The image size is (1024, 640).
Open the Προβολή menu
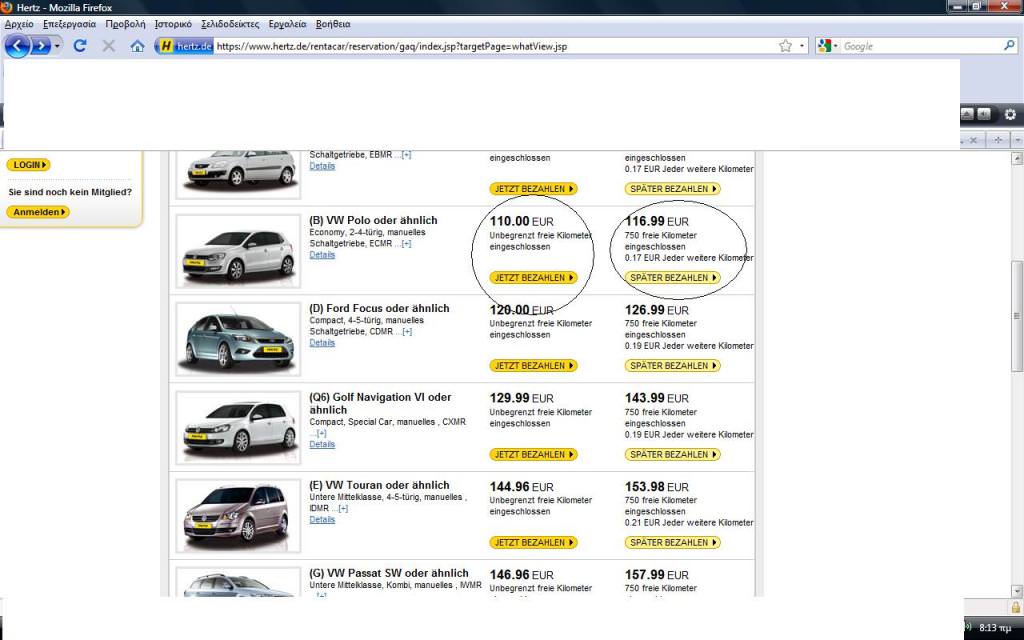tap(125, 24)
